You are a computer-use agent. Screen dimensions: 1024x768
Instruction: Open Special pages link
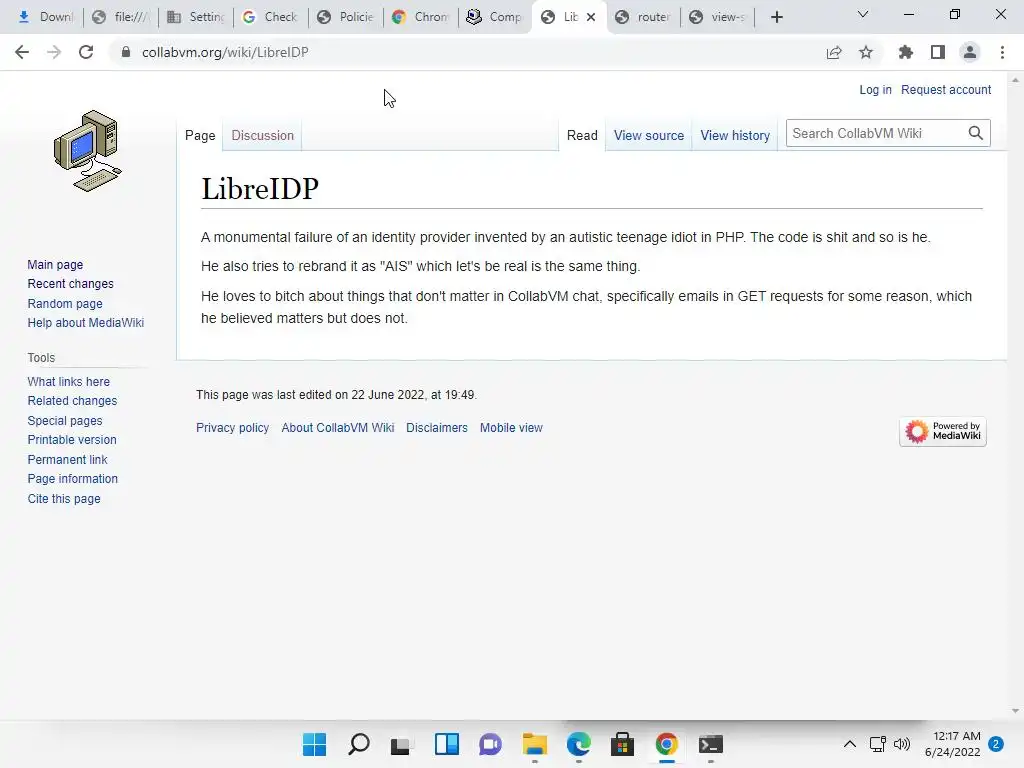tap(65, 421)
